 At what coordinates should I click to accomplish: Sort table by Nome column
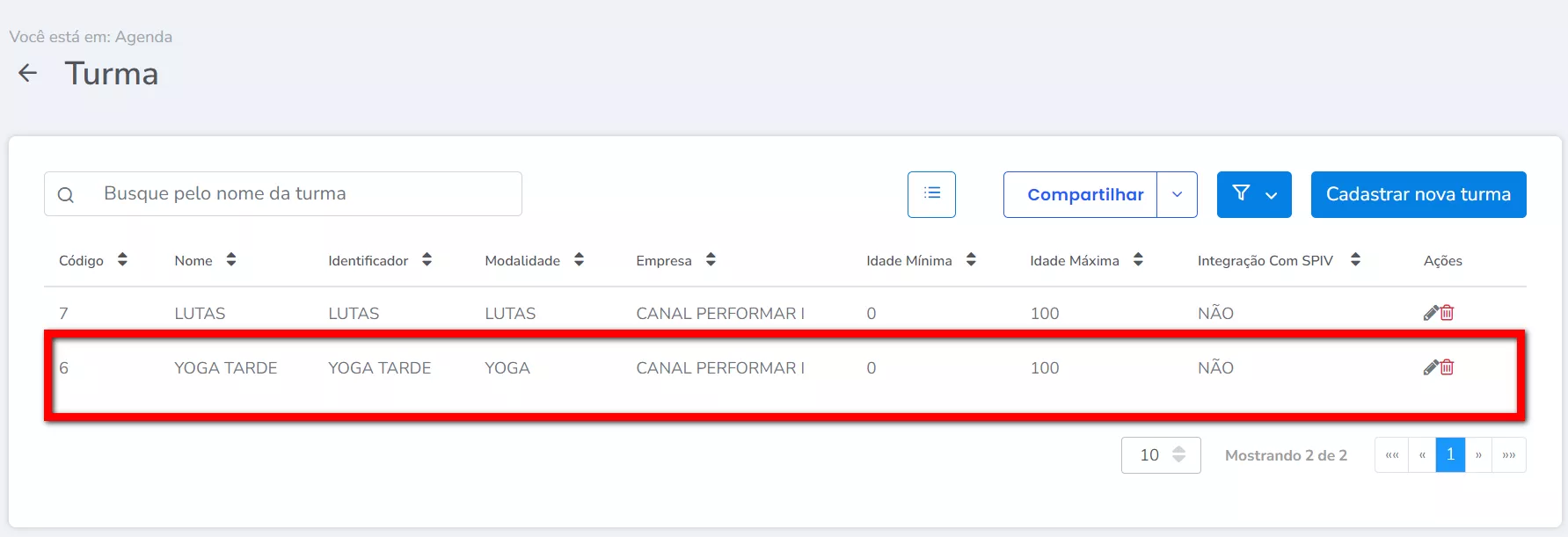click(x=230, y=259)
